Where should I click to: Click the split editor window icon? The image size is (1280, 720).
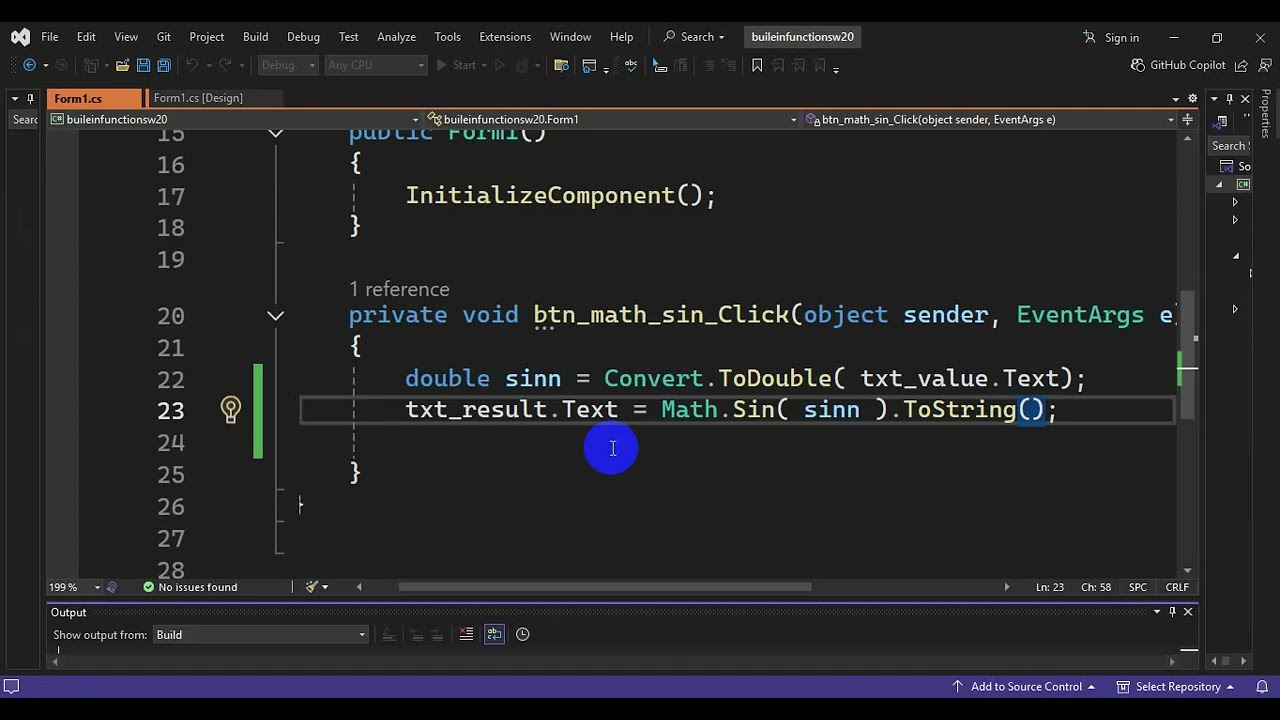pyautogui.click(x=1188, y=119)
